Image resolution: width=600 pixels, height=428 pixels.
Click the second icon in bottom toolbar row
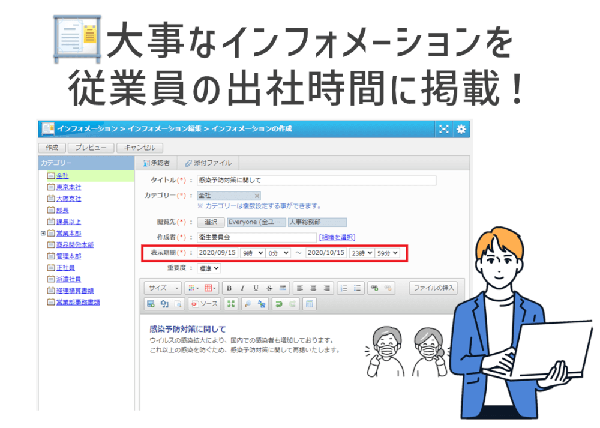[165, 304]
